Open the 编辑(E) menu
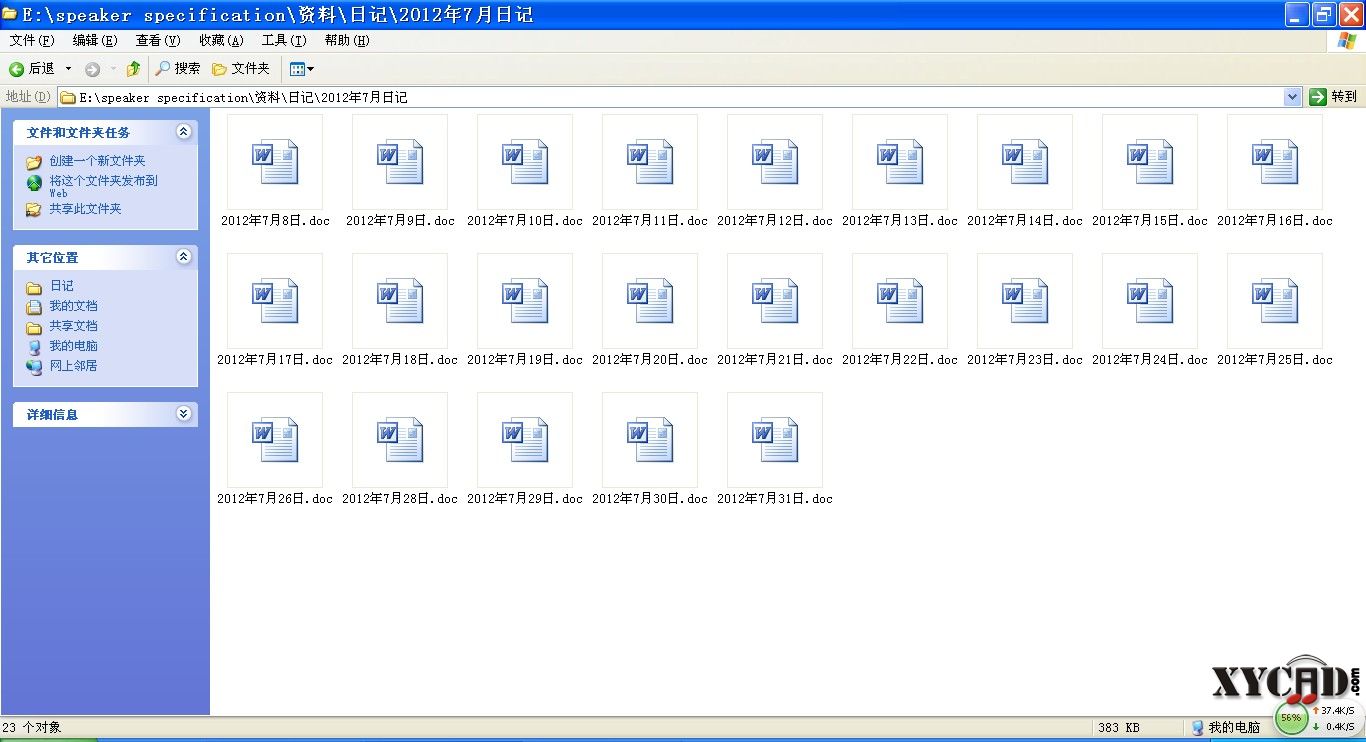The height and width of the screenshot is (742, 1366). tap(95, 41)
